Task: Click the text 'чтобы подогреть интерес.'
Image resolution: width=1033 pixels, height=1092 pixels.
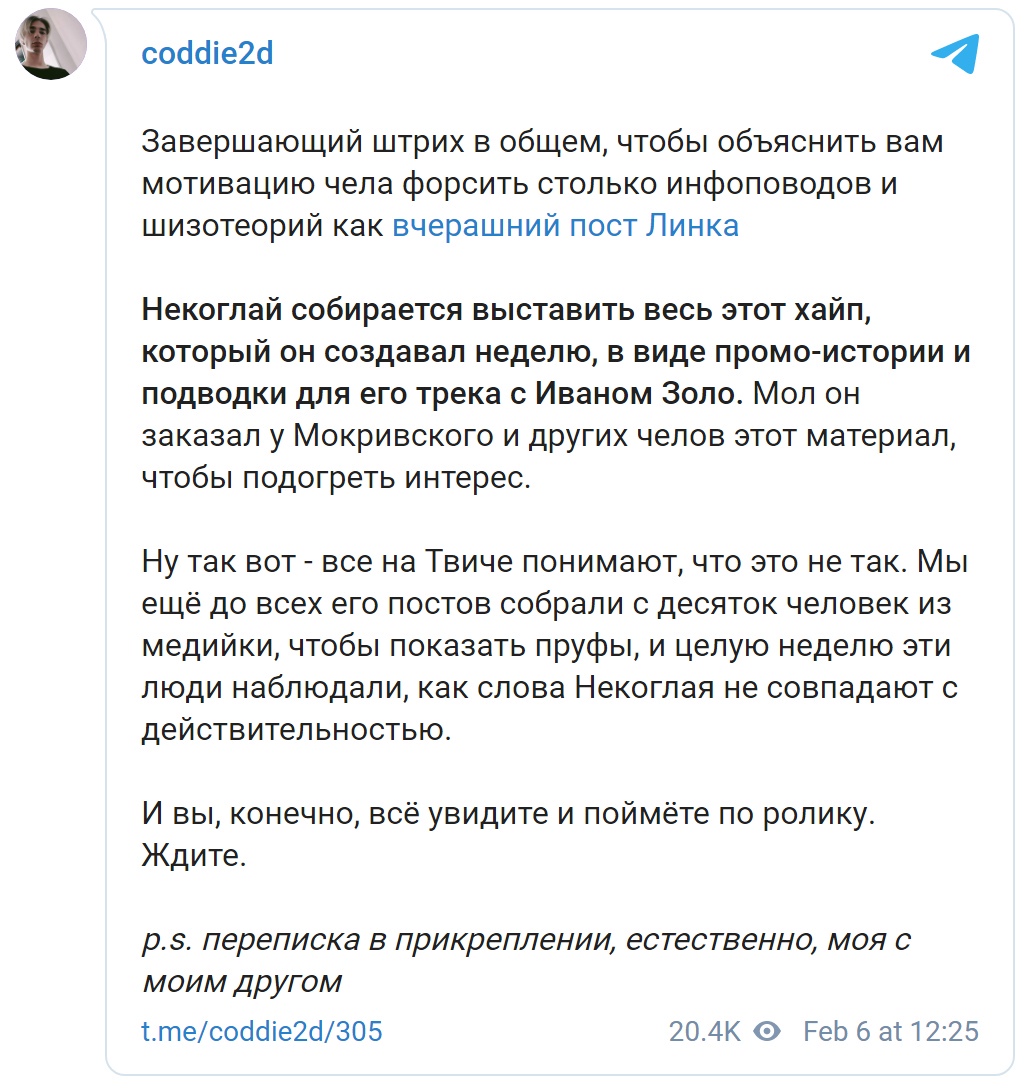Action: (x=336, y=478)
